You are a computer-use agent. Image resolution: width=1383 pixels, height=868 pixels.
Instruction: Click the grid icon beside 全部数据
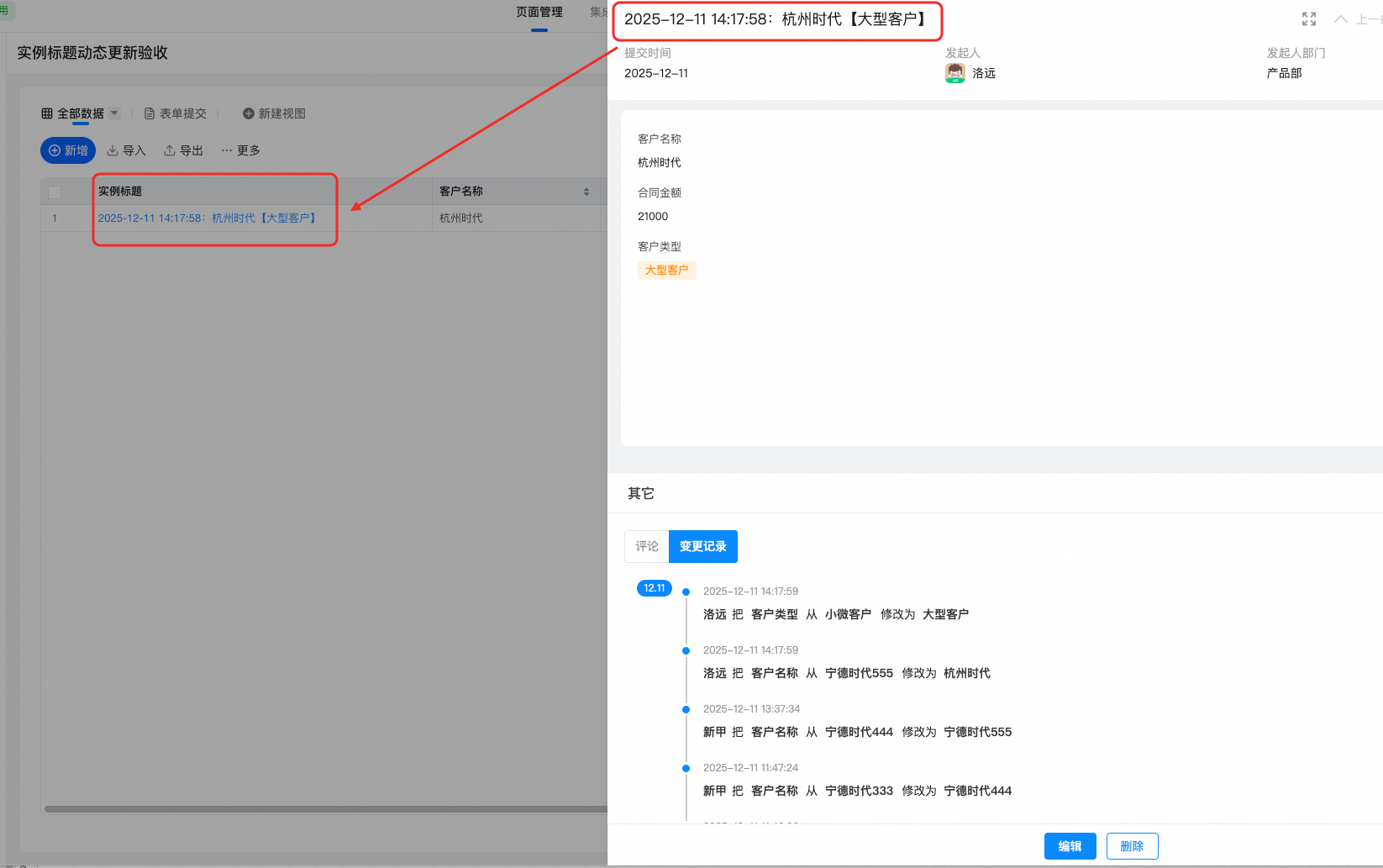coord(47,113)
